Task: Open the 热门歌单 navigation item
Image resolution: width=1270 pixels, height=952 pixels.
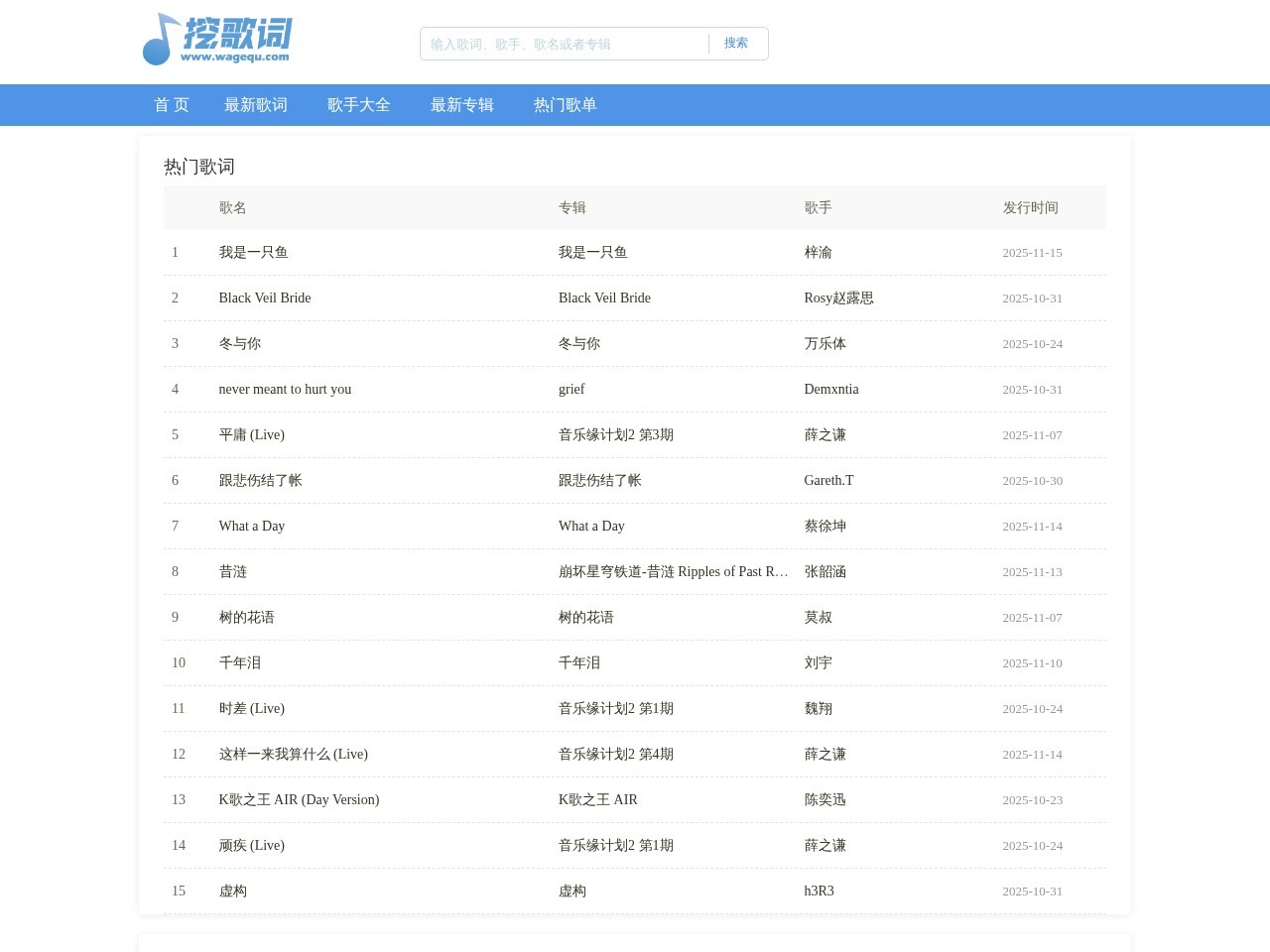Action: [565, 105]
